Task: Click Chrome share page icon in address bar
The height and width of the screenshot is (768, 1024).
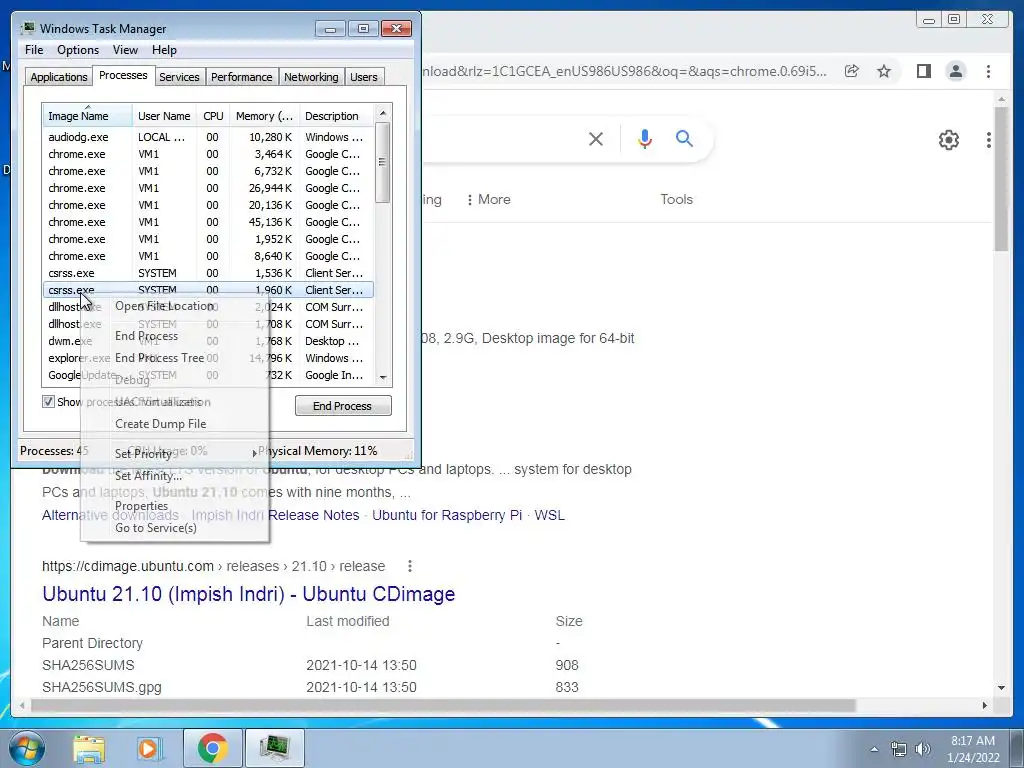Action: [x=852, y=71]
